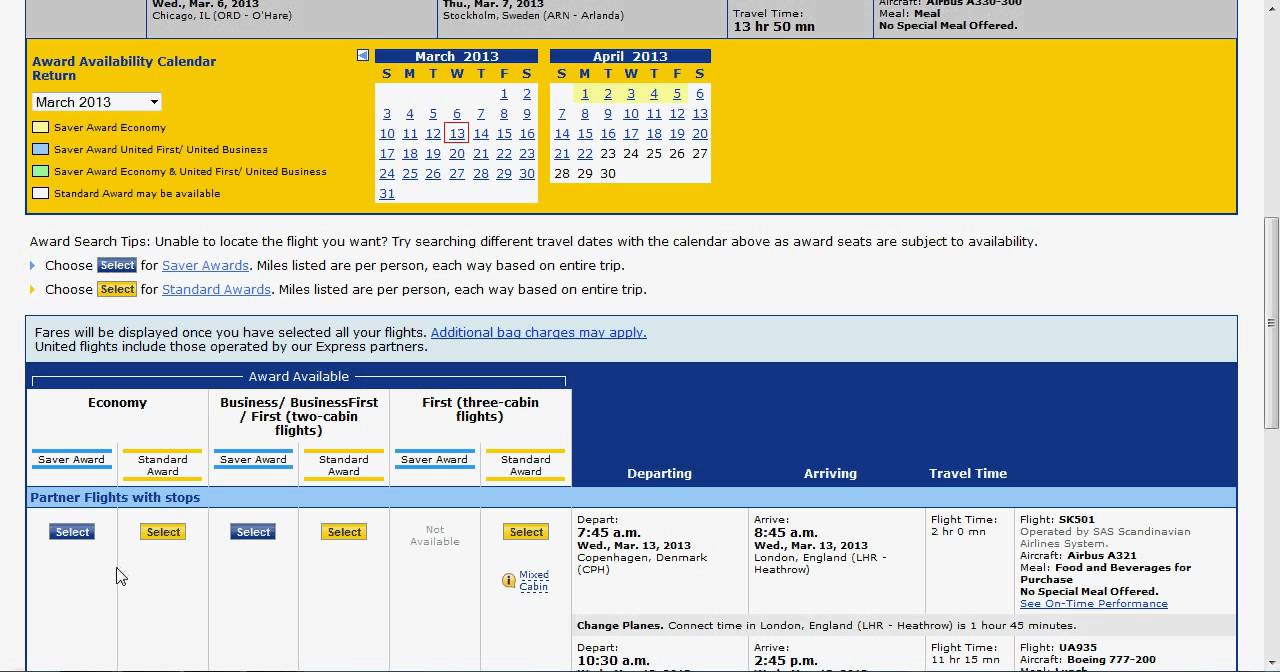Screen dimensions: 1280x672
Task: Click the Economy Standard Award column header
Action: tap(162, 465)
